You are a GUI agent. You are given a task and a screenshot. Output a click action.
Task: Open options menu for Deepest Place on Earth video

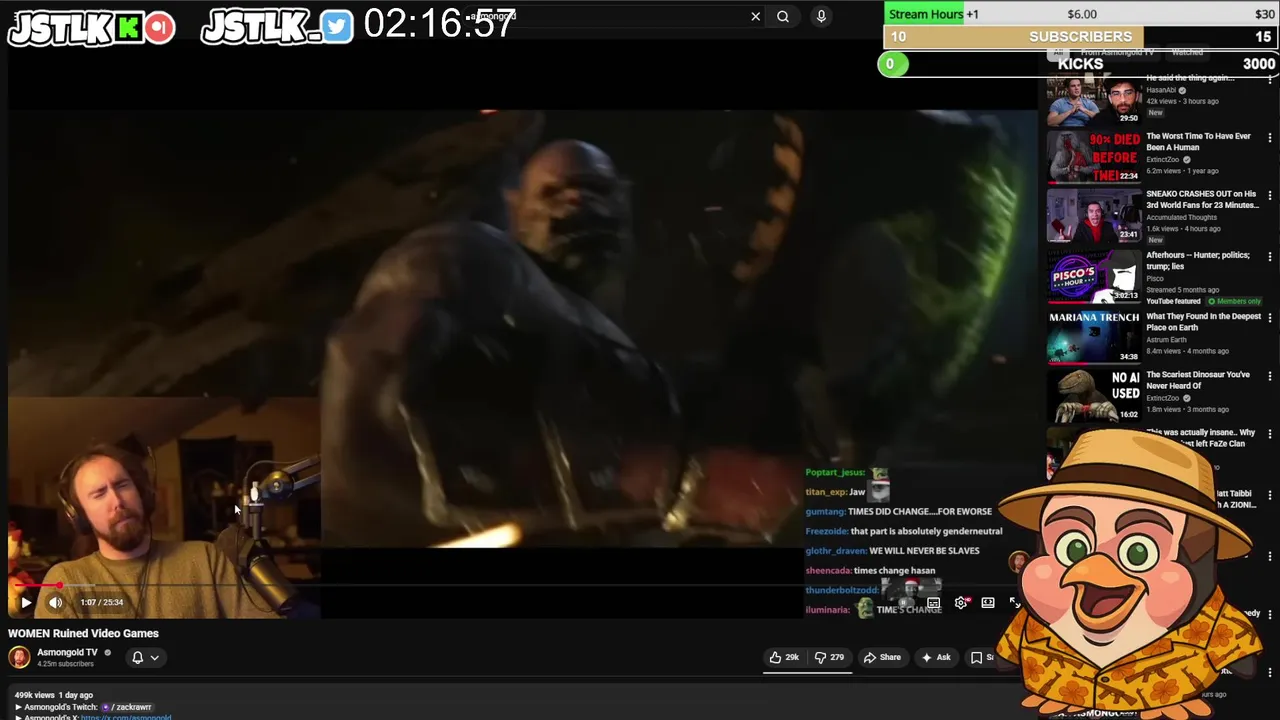click(x=1270, y=317)
